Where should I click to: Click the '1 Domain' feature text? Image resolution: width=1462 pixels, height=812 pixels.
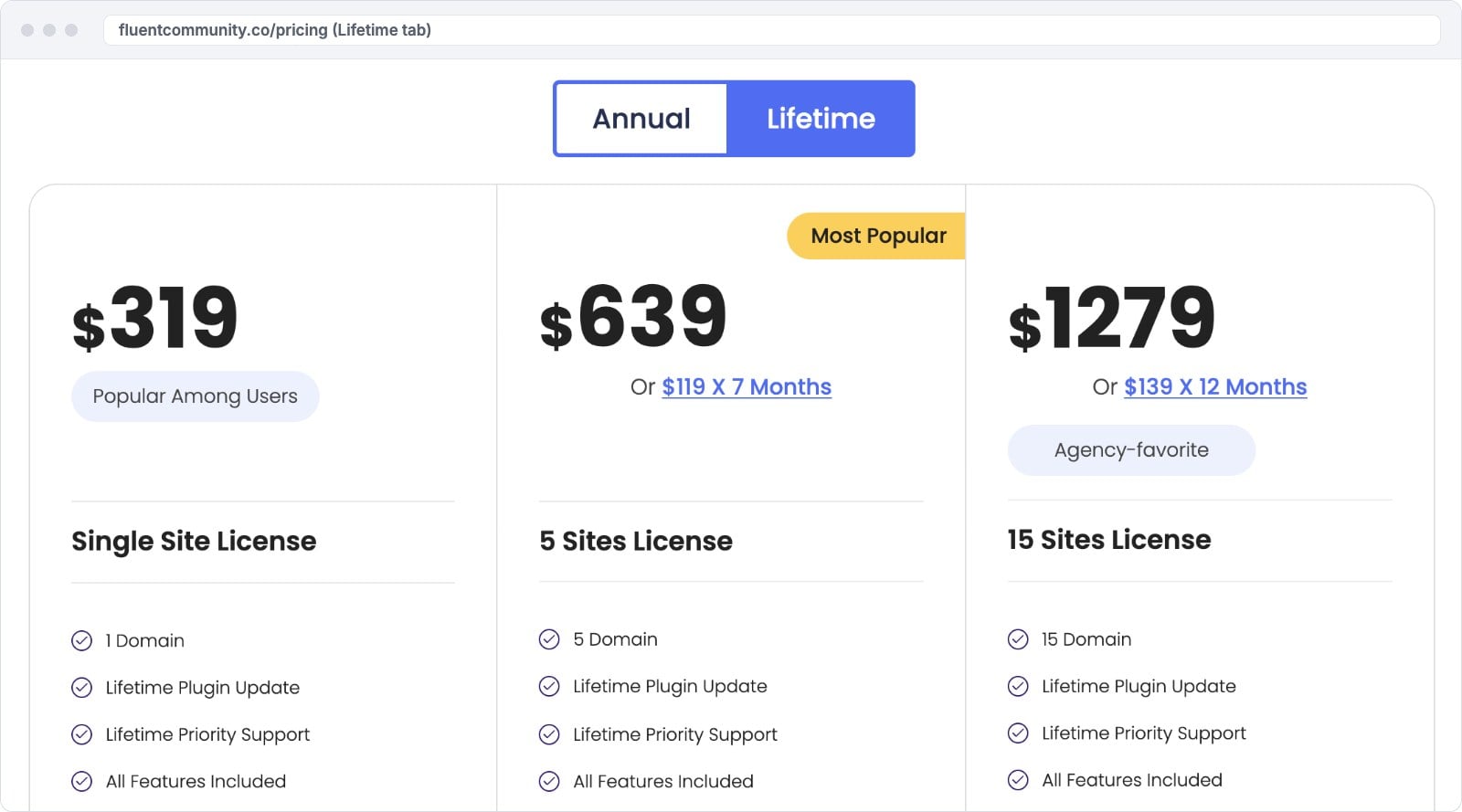(145, 641)
